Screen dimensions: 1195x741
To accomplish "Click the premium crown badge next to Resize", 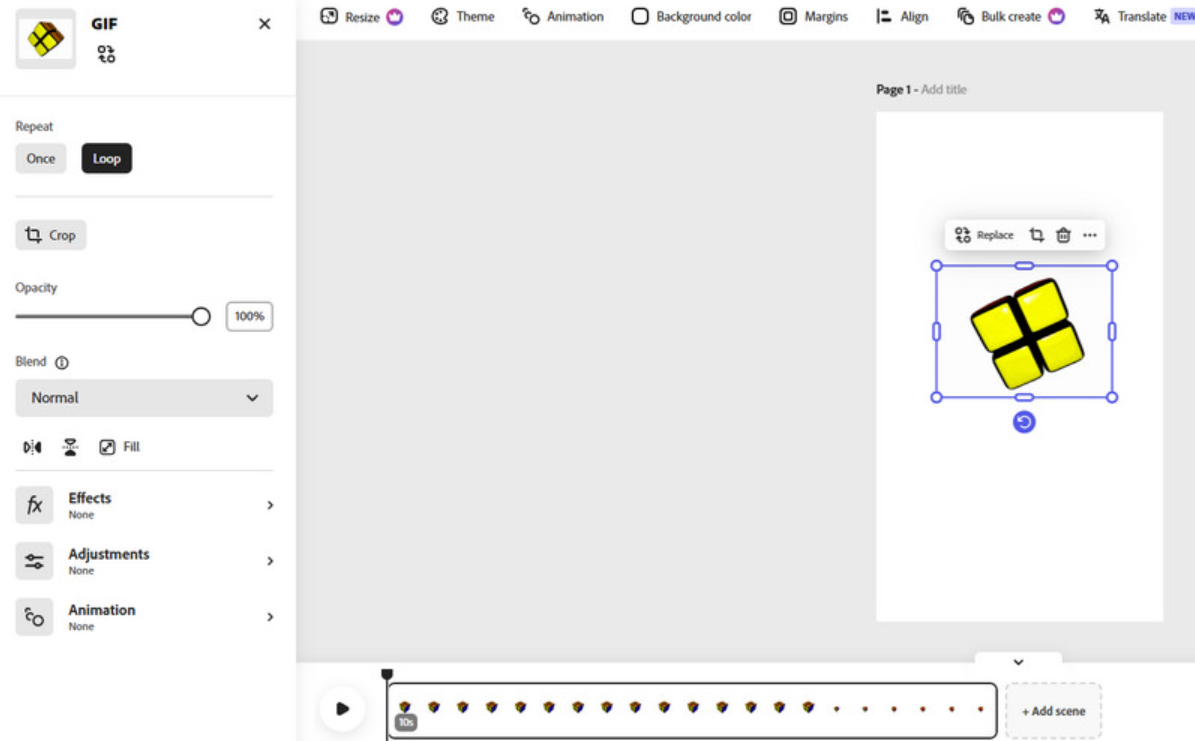I will pyautogui.click(x=395, y=17).
